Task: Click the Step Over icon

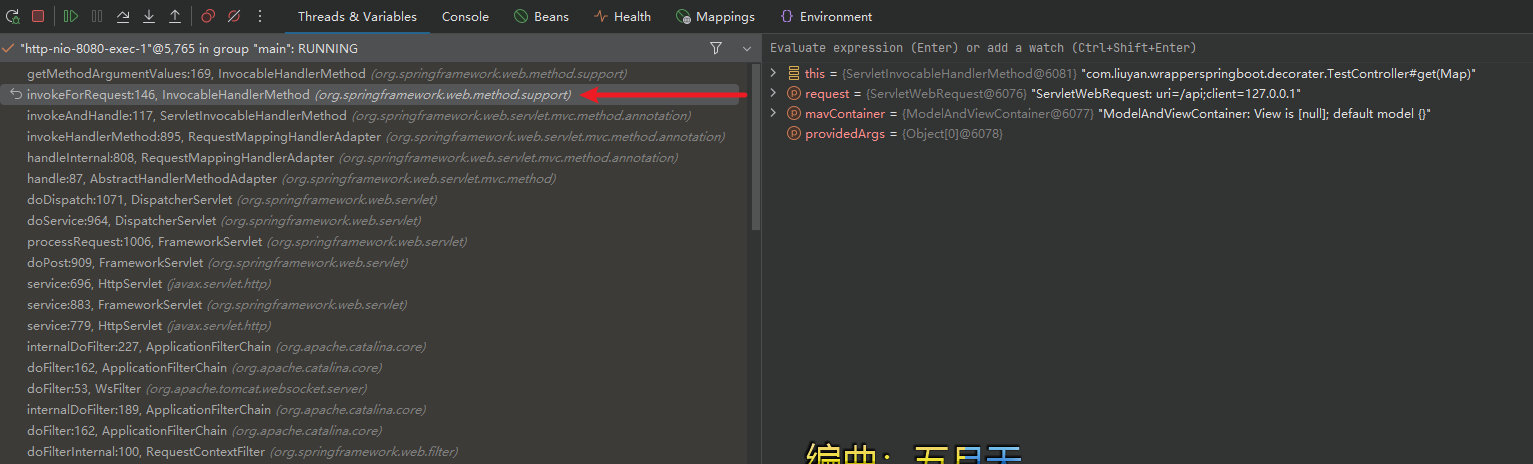Action: pyautogui.click(x=123, y=16)
